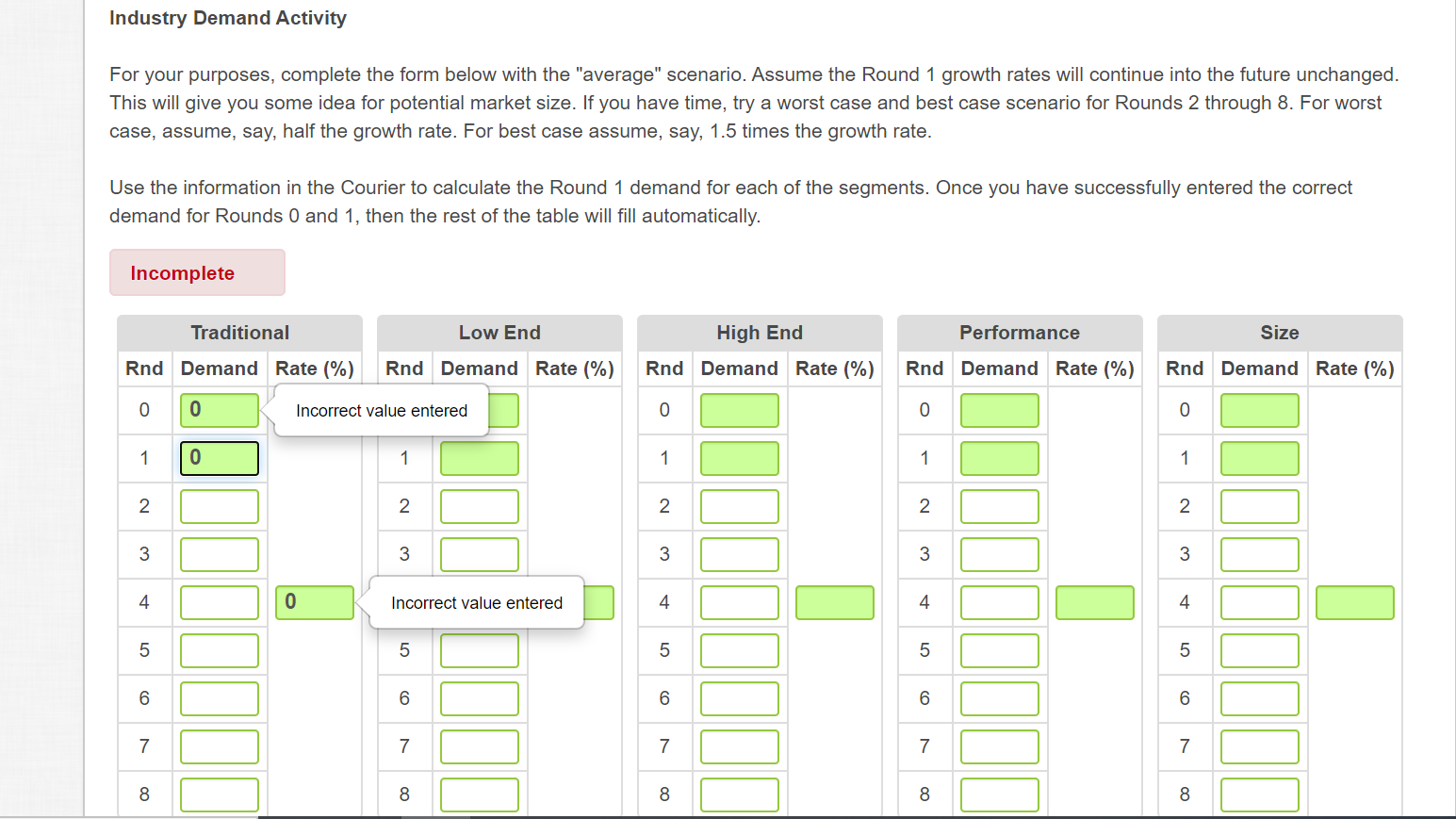This screenshot has height=819, width=1456.
Task: Select the Low End table header
Action: 499,332
